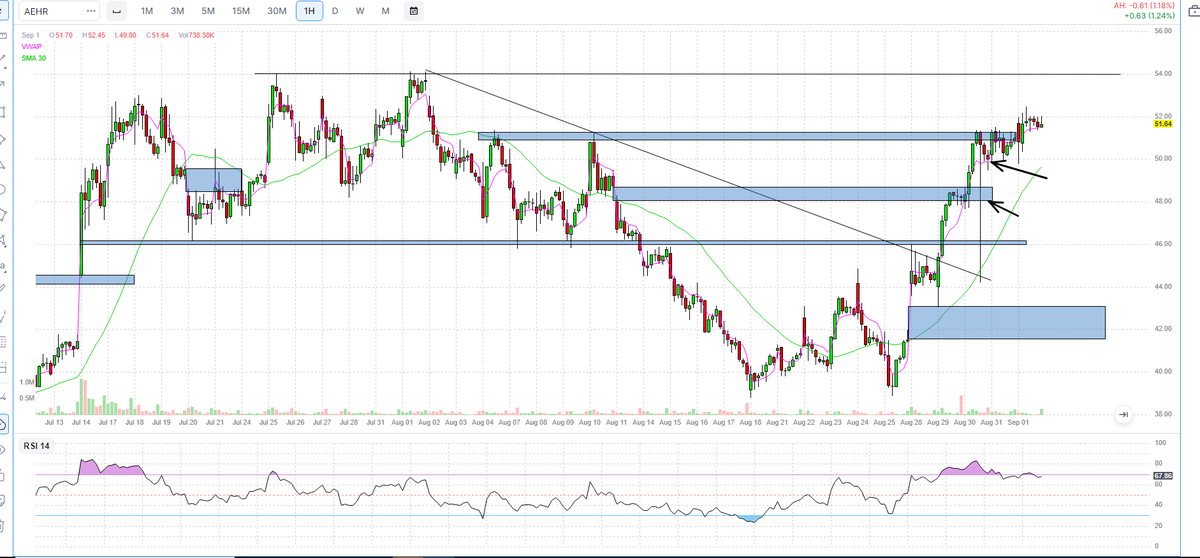Screen dimensions: 1200x558
Task: Click the 1.0M volume scale label
Action: pyautogui.click(x=27, y=382)
